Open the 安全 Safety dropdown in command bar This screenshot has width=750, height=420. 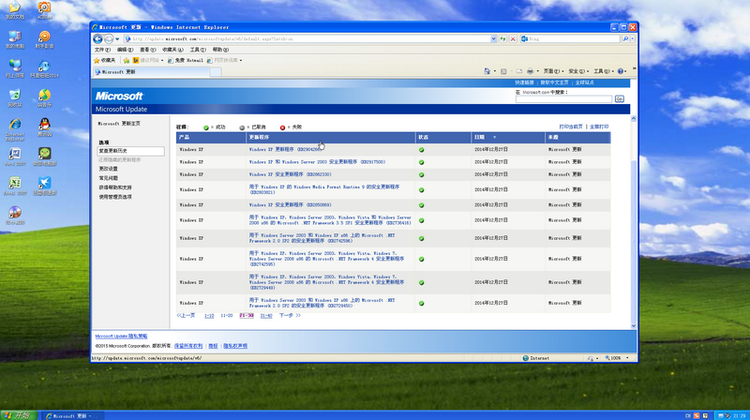[578, 71]
